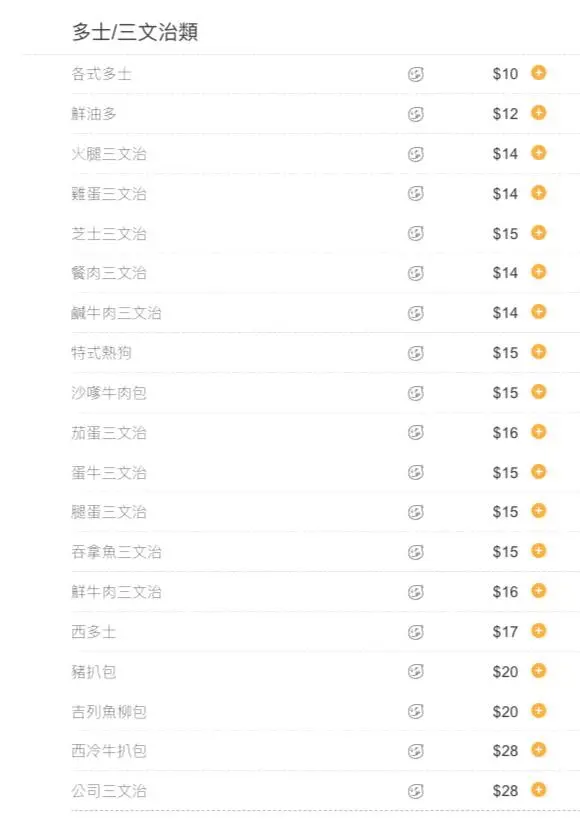Click the 多士/三文治類 category heading

(135, 32)
